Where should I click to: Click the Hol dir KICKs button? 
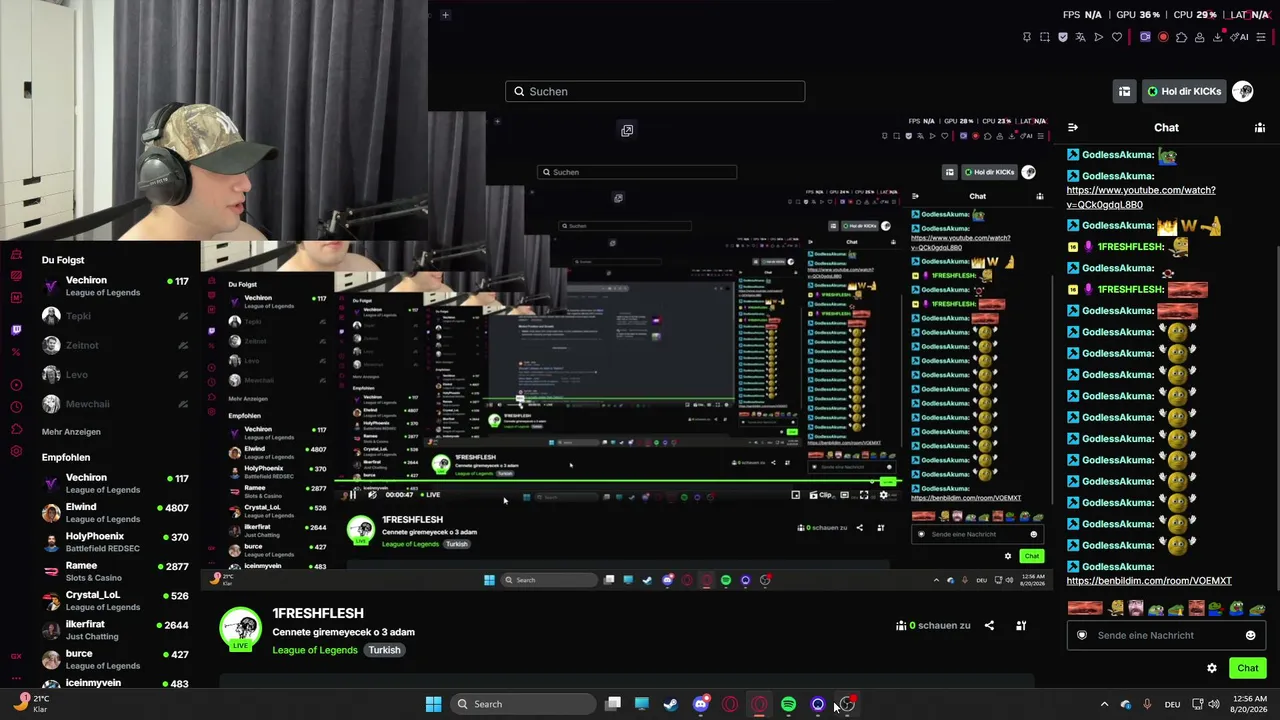(1184, 91)
